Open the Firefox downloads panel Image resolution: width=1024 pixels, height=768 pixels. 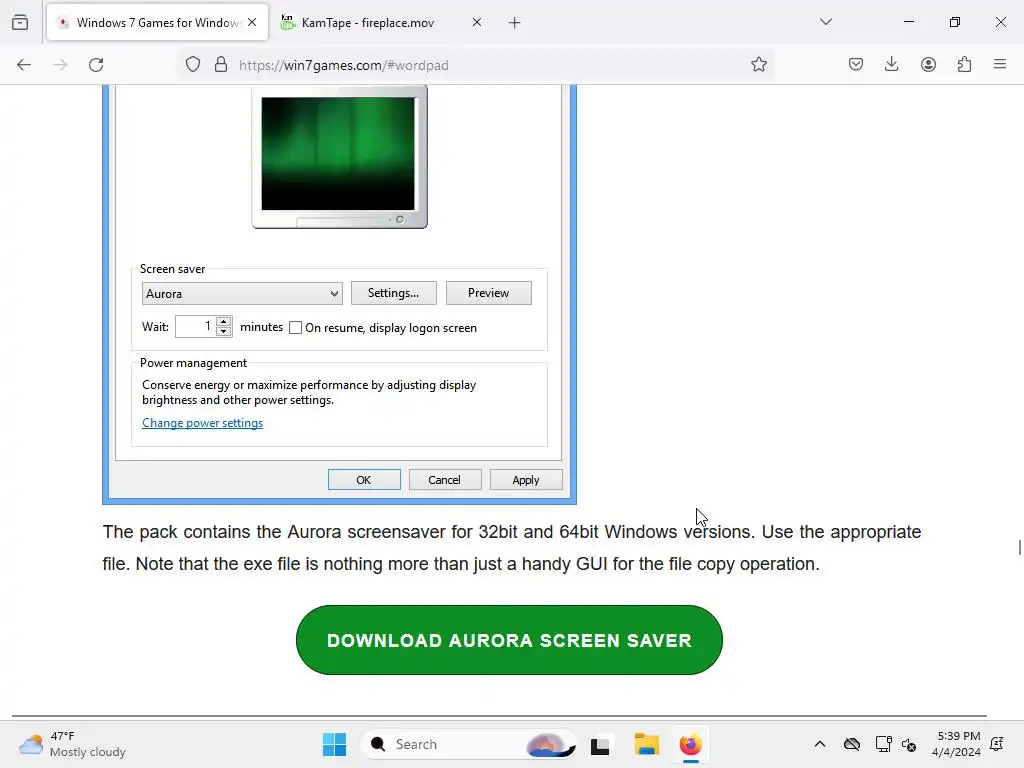(891, 65)
